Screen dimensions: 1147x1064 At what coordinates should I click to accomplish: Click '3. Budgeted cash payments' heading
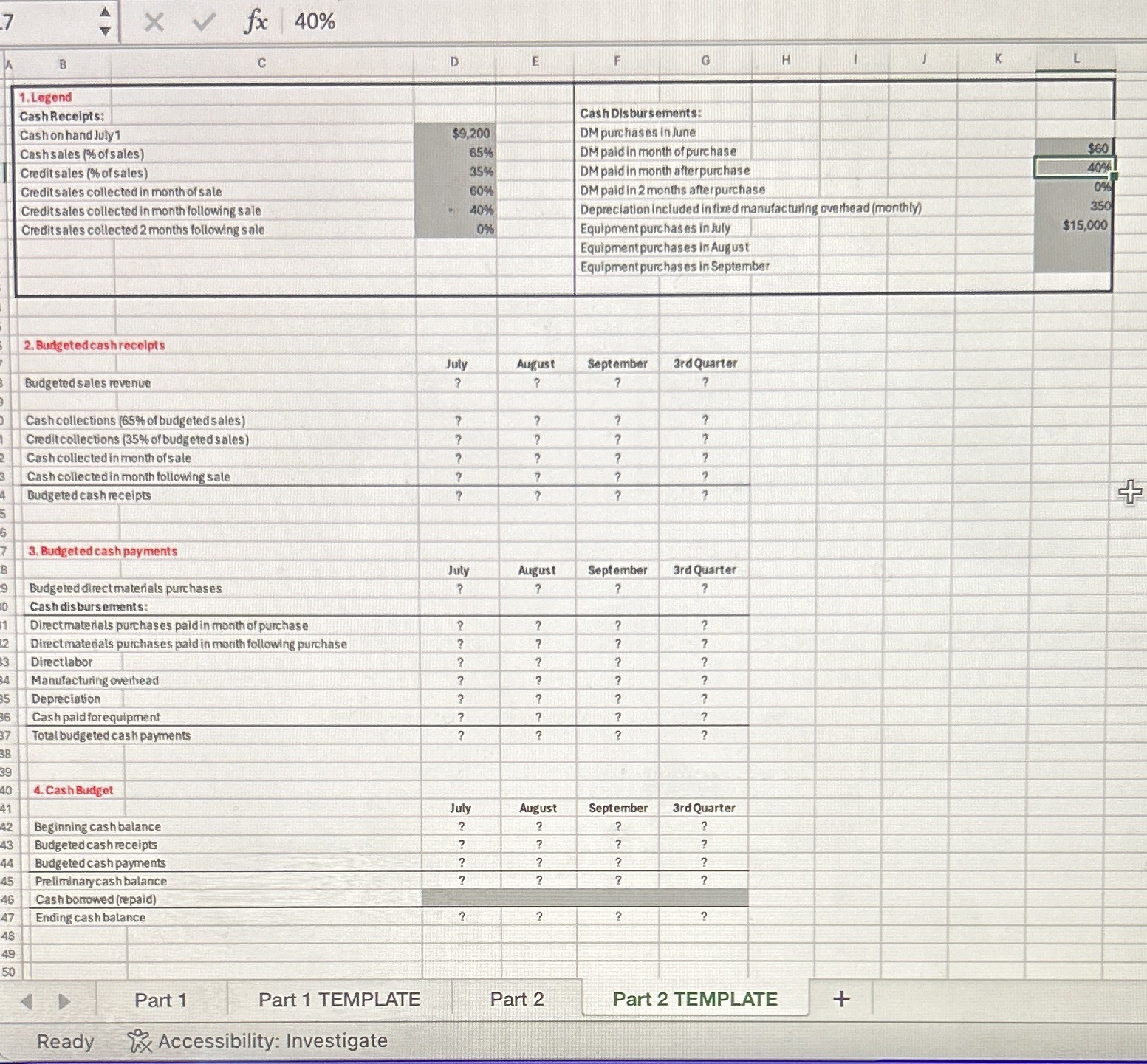pos(103,551)
